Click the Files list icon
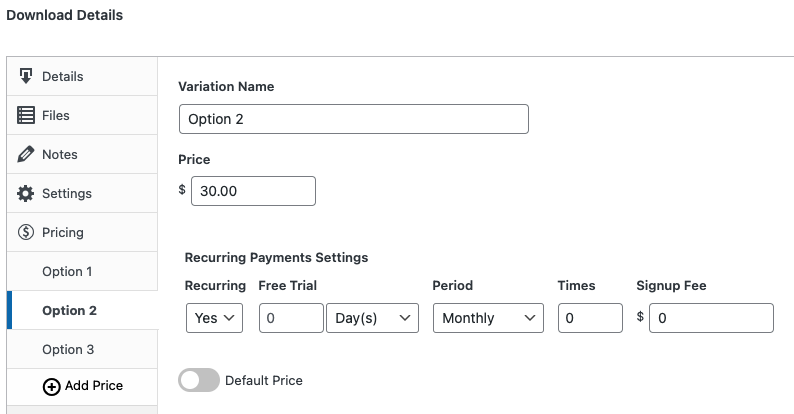 coord(26,115)
